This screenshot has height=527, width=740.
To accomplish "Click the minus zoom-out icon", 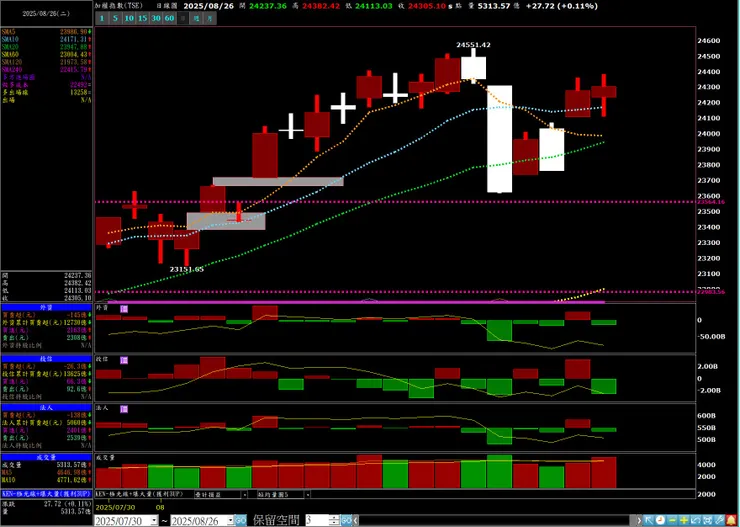I will (673, 520).
